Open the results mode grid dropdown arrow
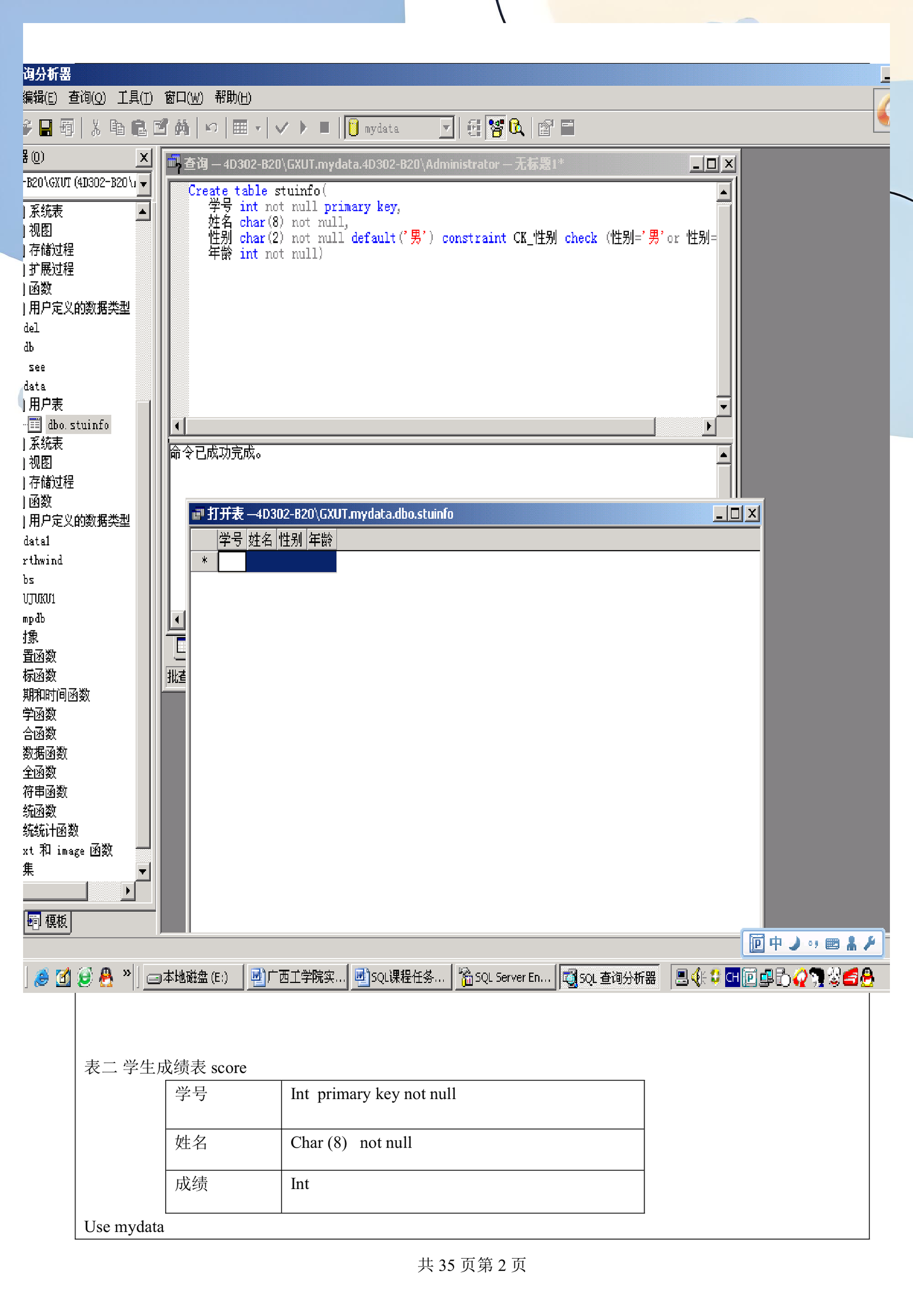Screen dimensions: 913x1316 [x=258, y=128]
